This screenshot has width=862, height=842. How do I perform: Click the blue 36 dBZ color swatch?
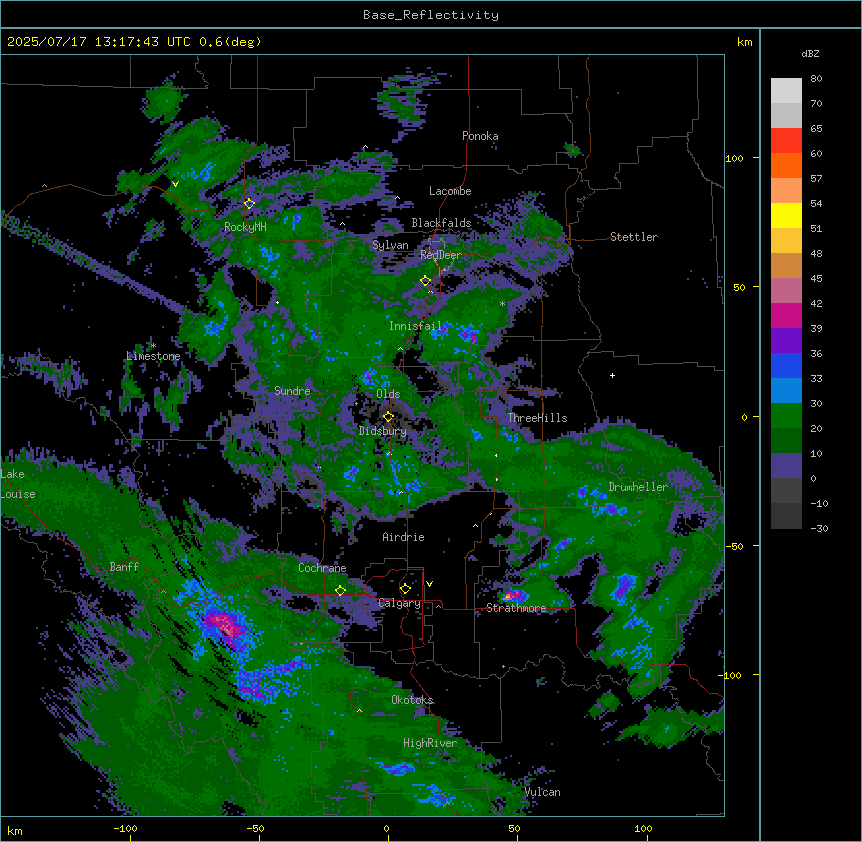pyautogui.click(x=786, y=365)
